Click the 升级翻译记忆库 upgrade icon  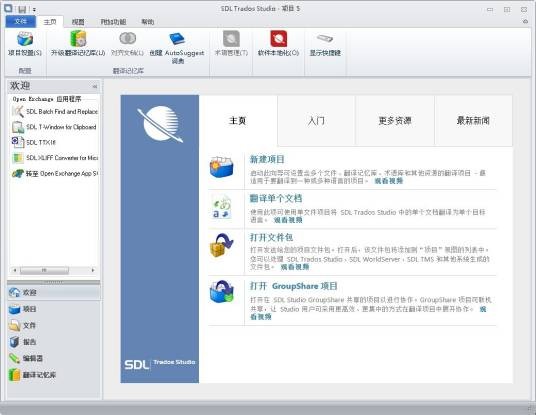tap(78, 38)
